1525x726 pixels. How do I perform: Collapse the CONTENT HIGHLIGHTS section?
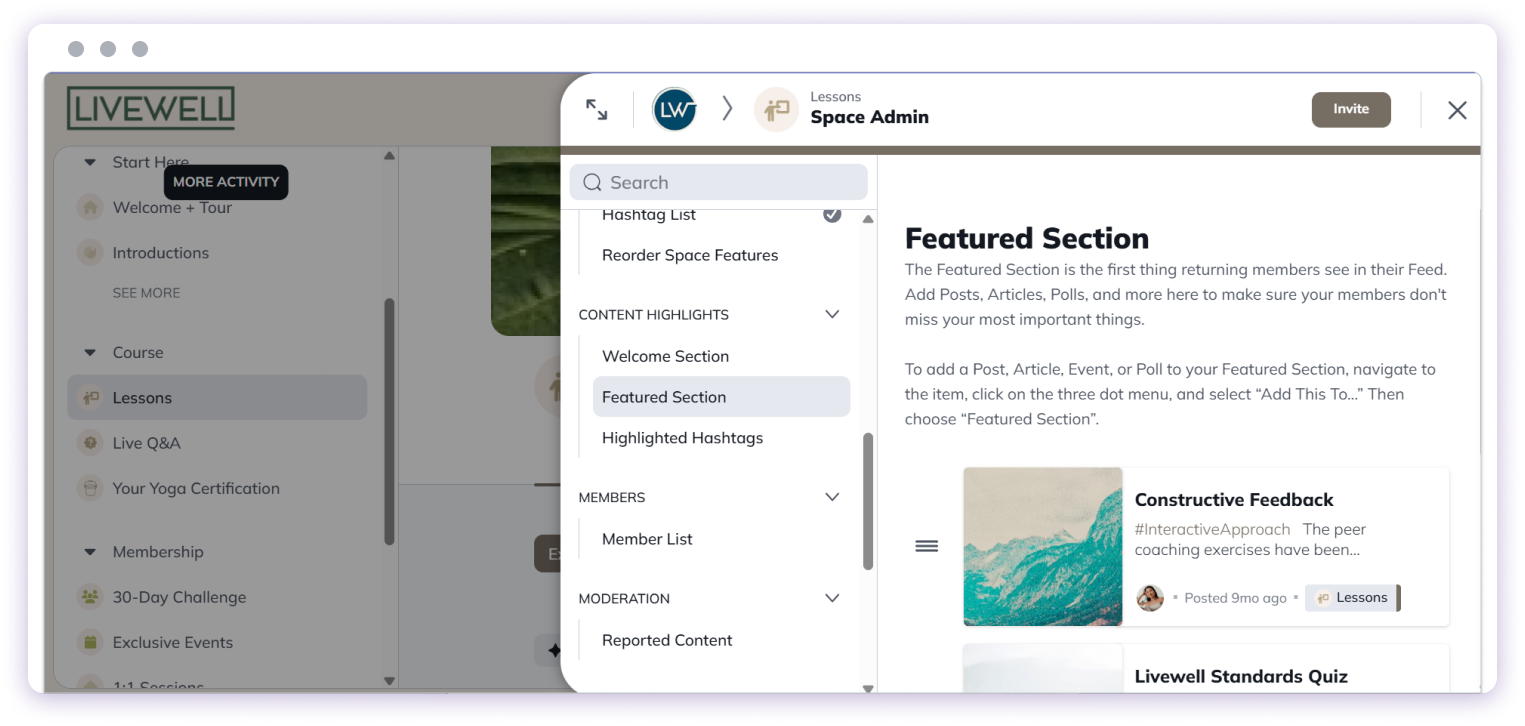[x=832, y=314]
